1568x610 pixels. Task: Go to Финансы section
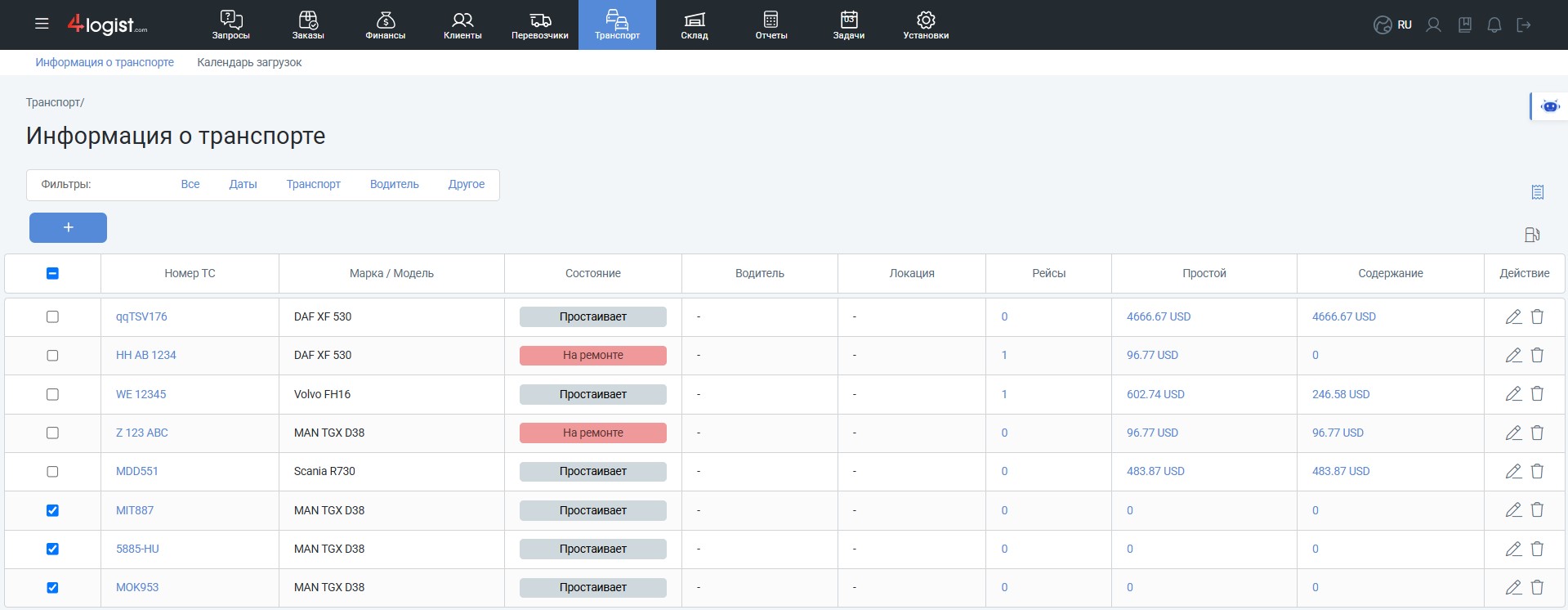pyautogui.click(x=386, y=25)
